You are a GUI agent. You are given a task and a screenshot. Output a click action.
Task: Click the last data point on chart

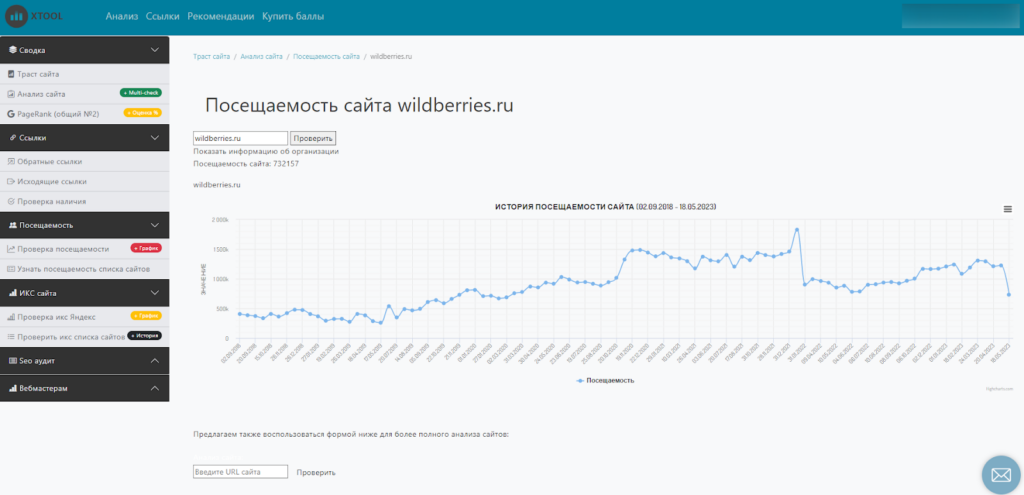[1009, 295]
